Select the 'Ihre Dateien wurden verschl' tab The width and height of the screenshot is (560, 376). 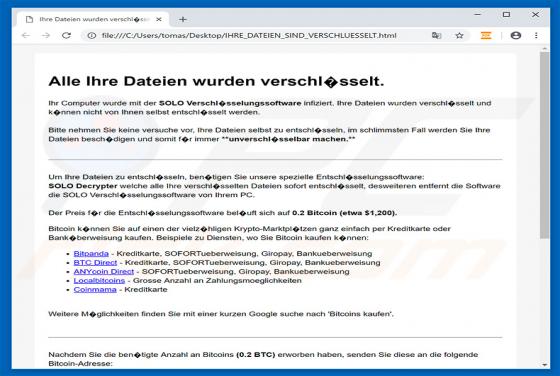pyautogui.click(x=94, y=19)
